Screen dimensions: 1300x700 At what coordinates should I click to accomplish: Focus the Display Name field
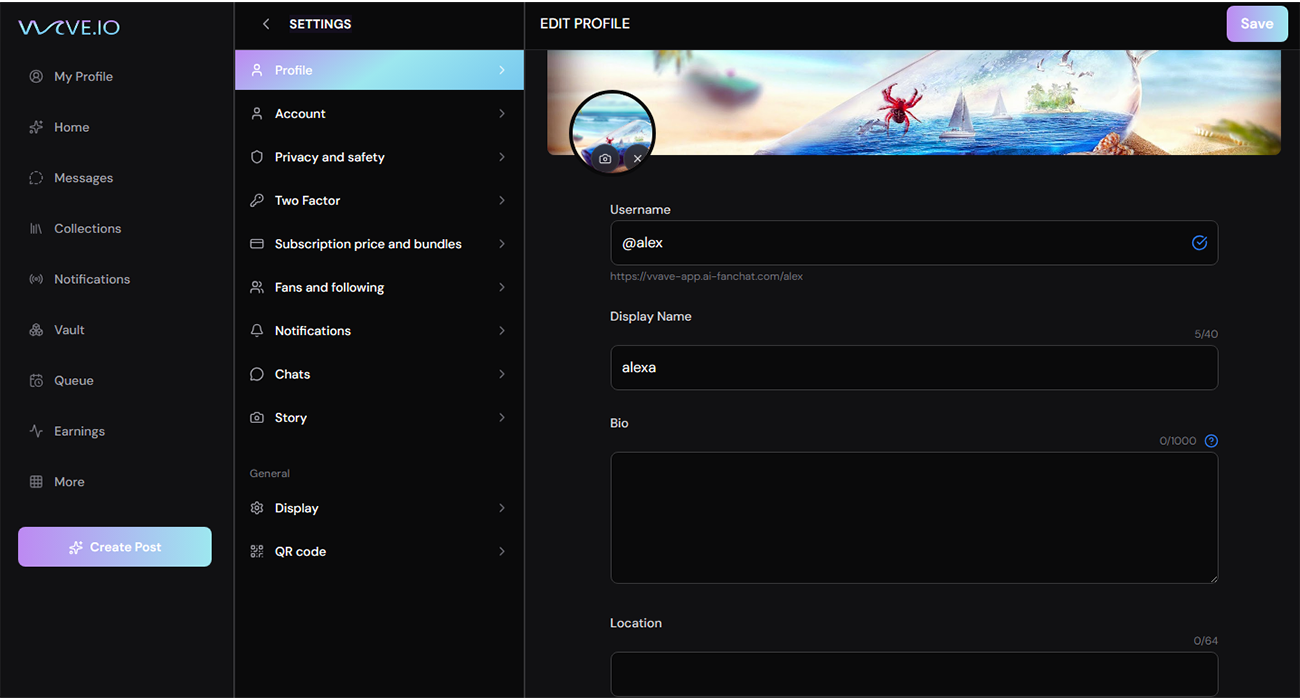[913, 368]
